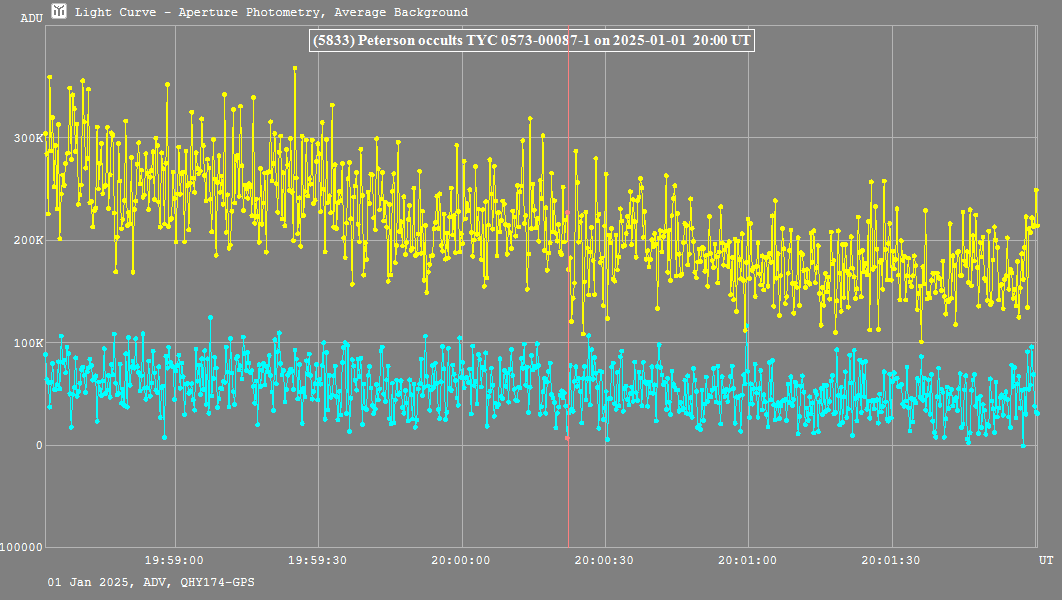Image resolution: width=1062 pixels, height=600 pixels.
Task: Click the light curve app icon in title bar
Action: (59, 12)
